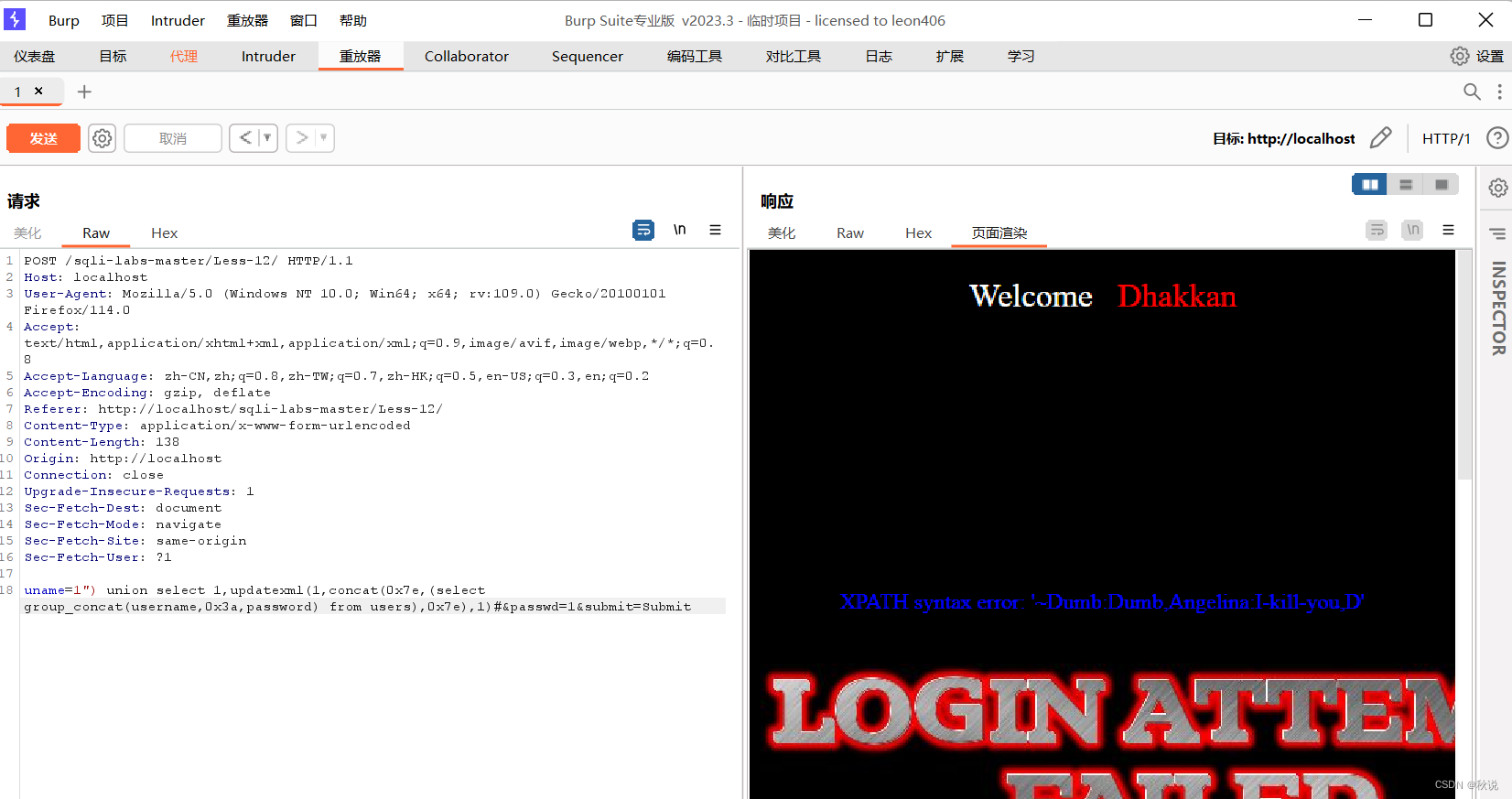The image size is (1512, 799).
Task: Click the Burp Suite lightning logo icon
Action: pyautogui.click(x=15, y=19)
